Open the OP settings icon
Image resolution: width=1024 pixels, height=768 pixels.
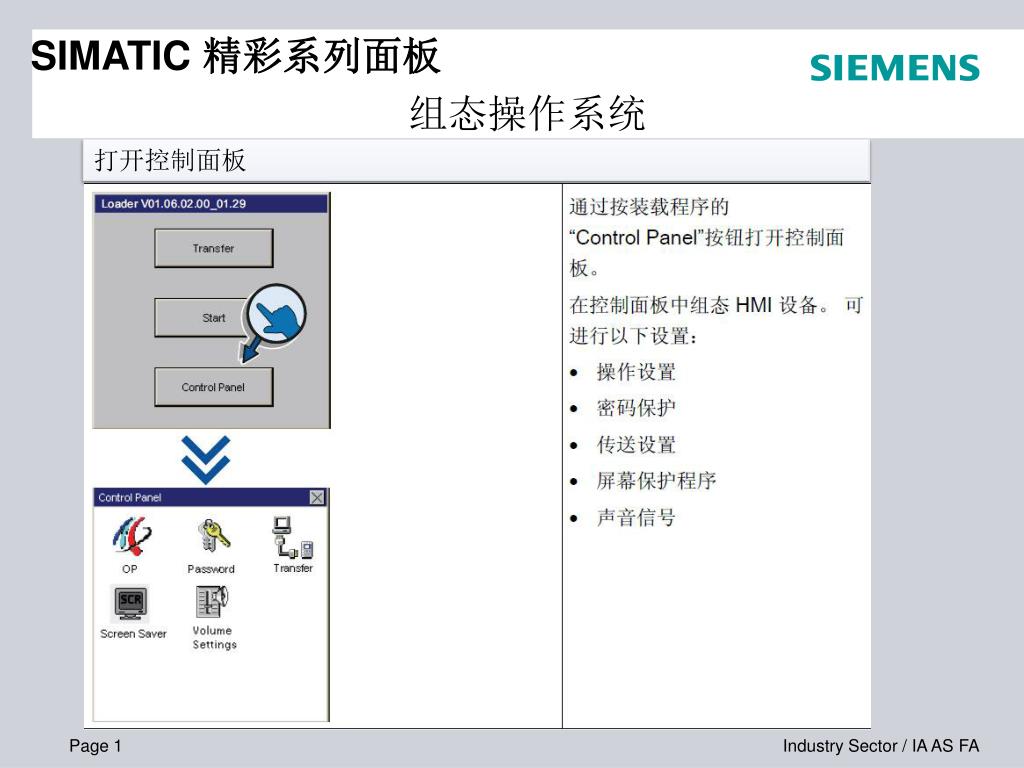(x=131, y=537)
